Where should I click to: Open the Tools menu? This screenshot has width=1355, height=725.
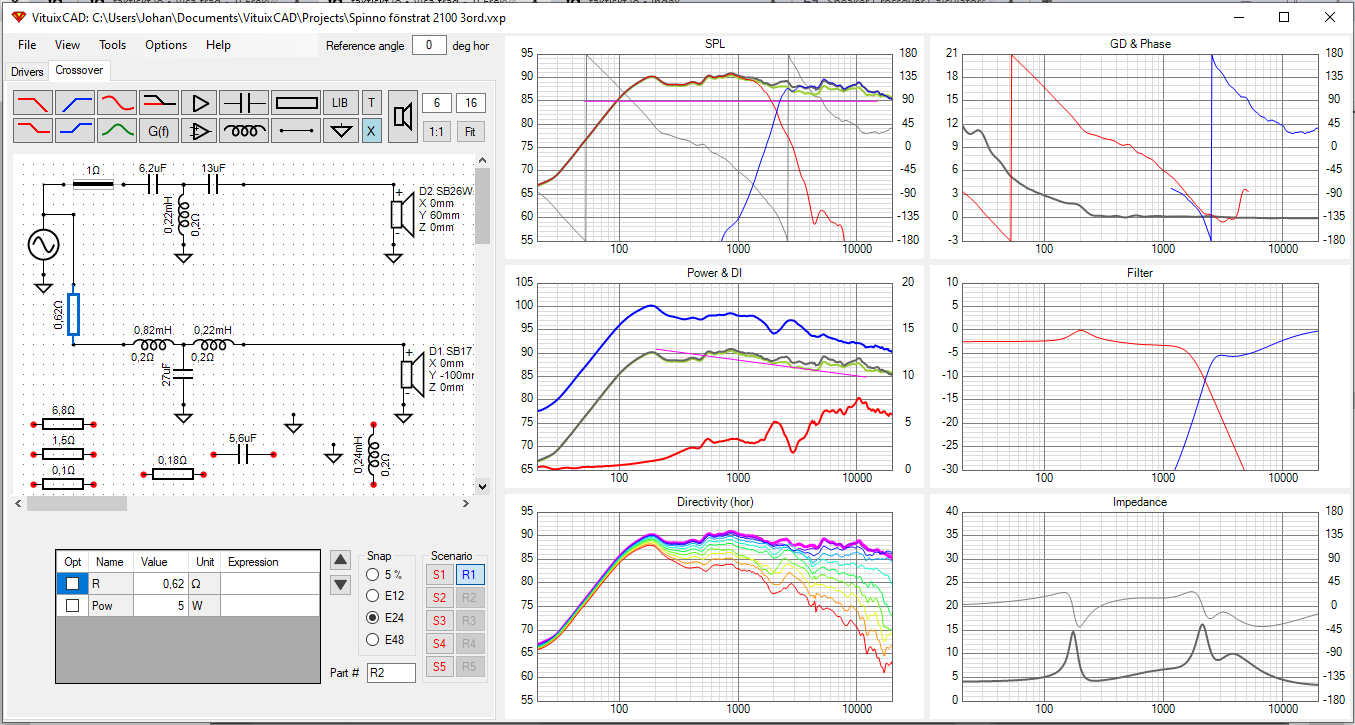pyautogui.click(x=112, y=45)
